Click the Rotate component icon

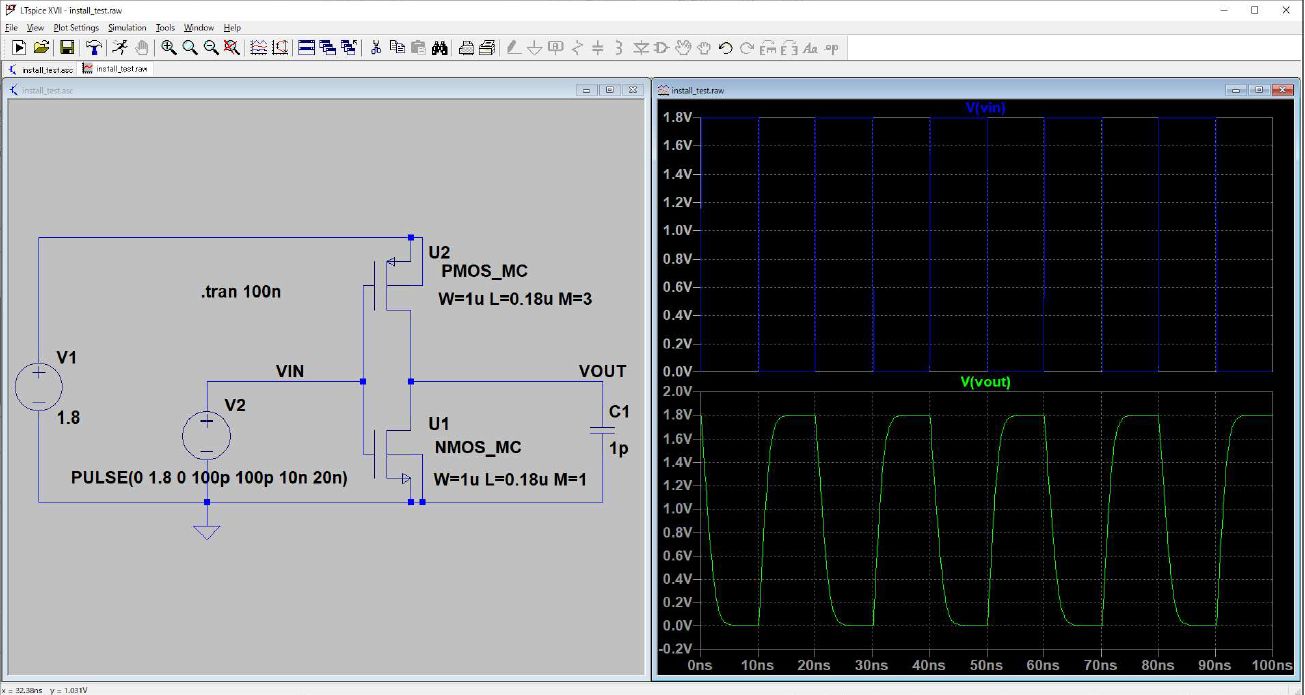pyautogui.click(x=768, y=47)
